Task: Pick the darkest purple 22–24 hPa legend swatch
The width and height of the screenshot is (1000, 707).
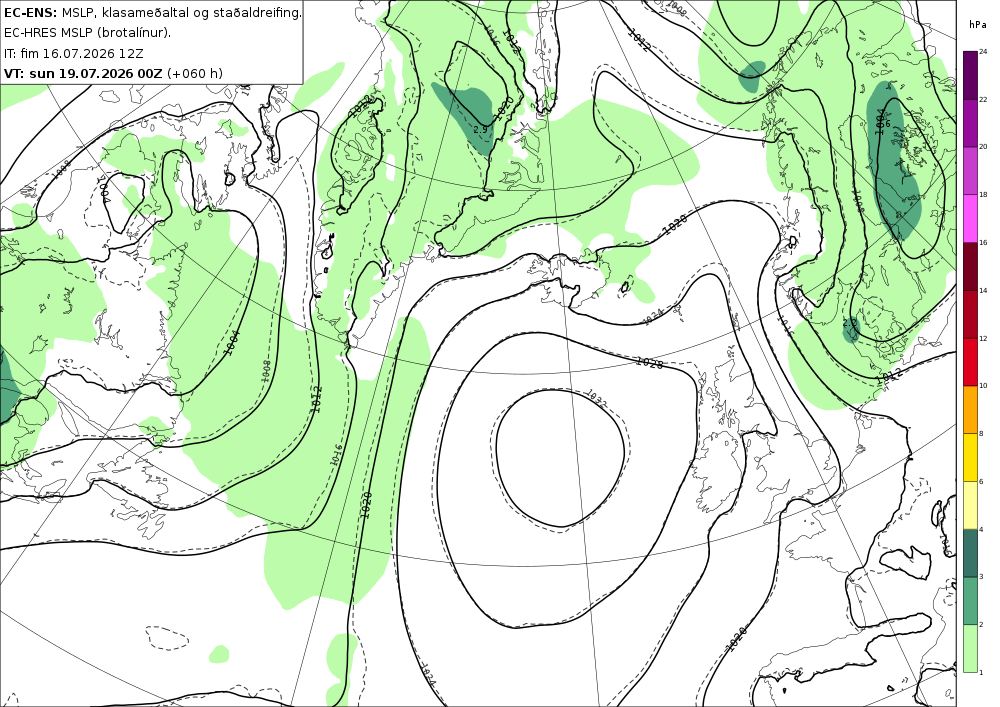Action: (x=970, y=75)
